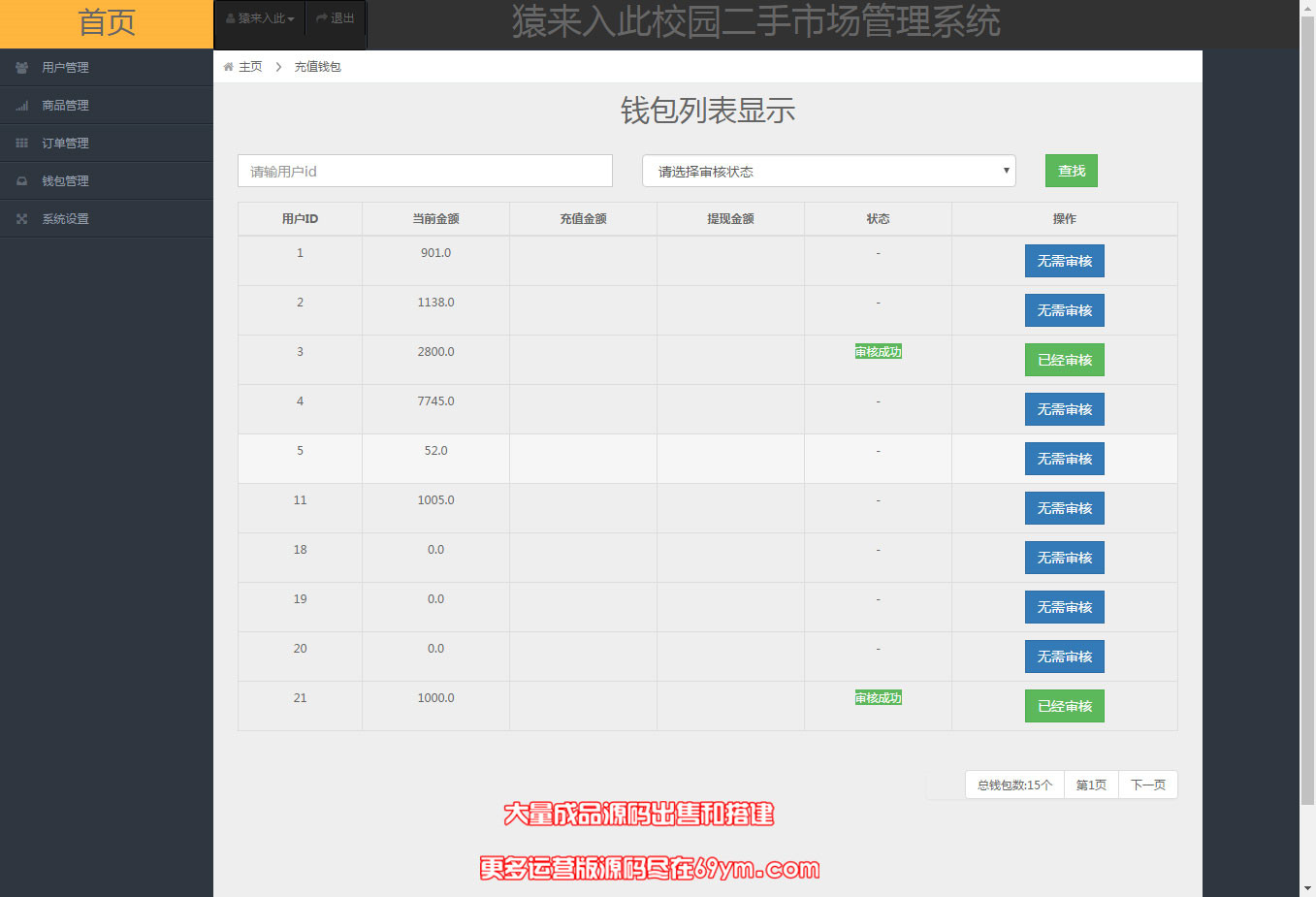Click 无需审核 button for user ID 11
1316x897 pixels.
(x=1064, y=508)
